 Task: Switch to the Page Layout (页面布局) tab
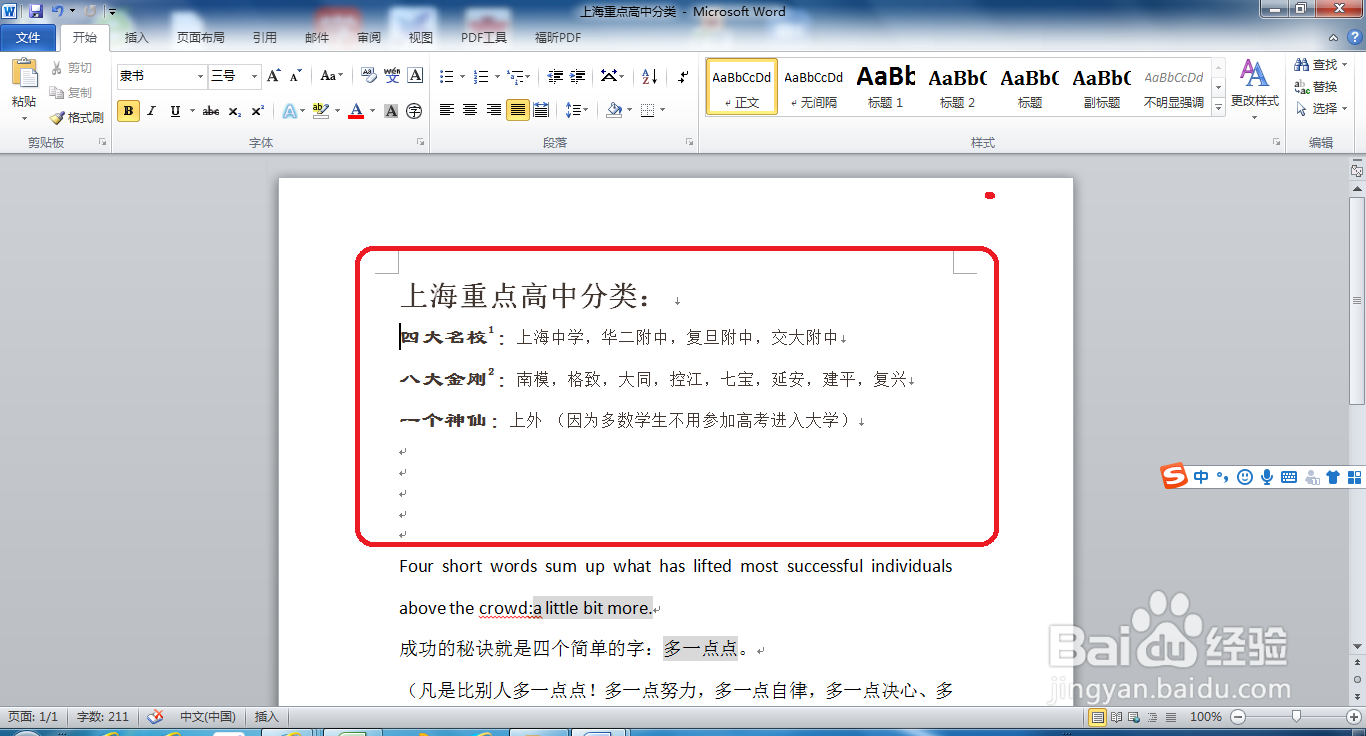click(201, 38)
